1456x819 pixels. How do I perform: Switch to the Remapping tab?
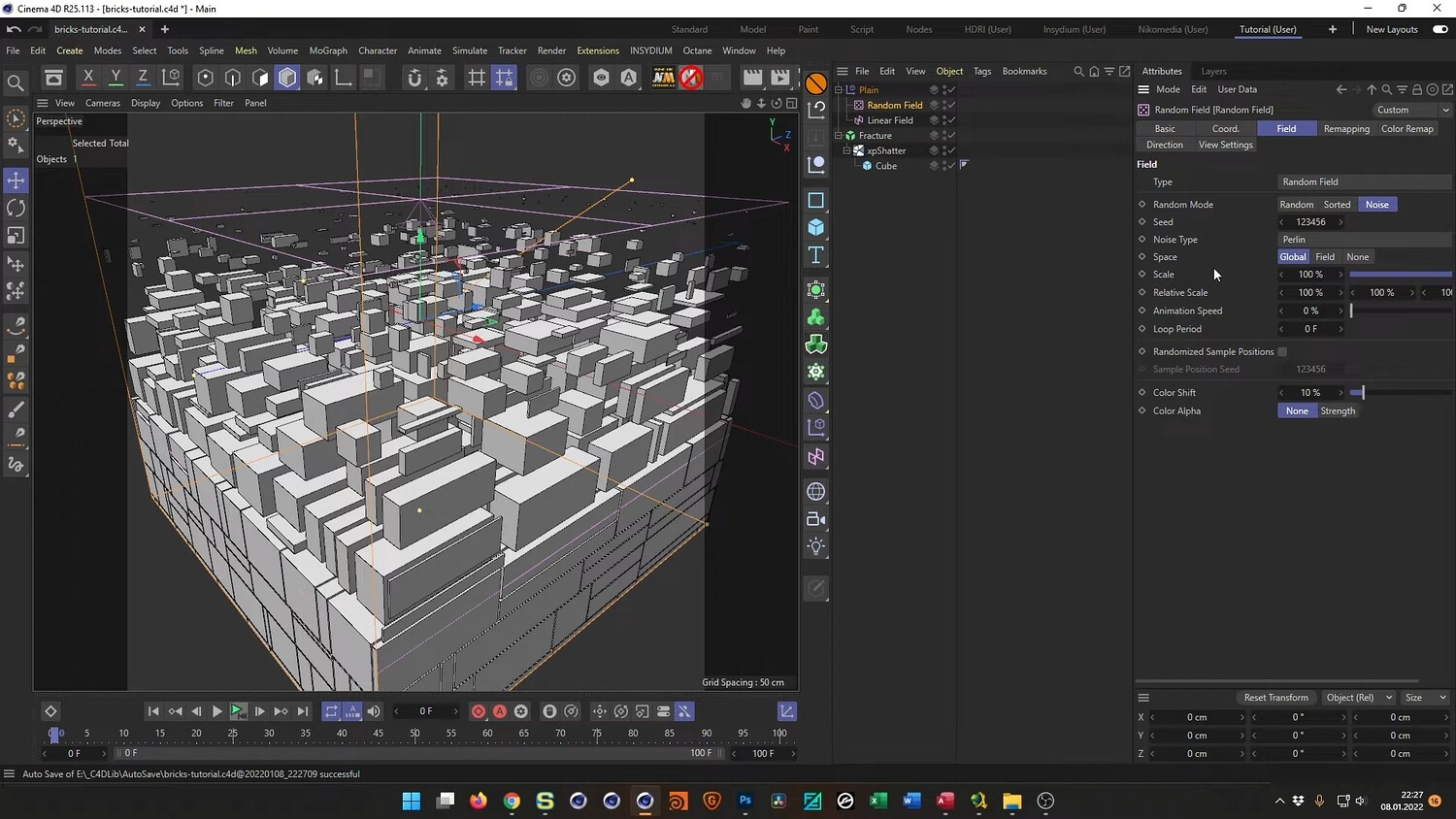tap(1346, 129)
